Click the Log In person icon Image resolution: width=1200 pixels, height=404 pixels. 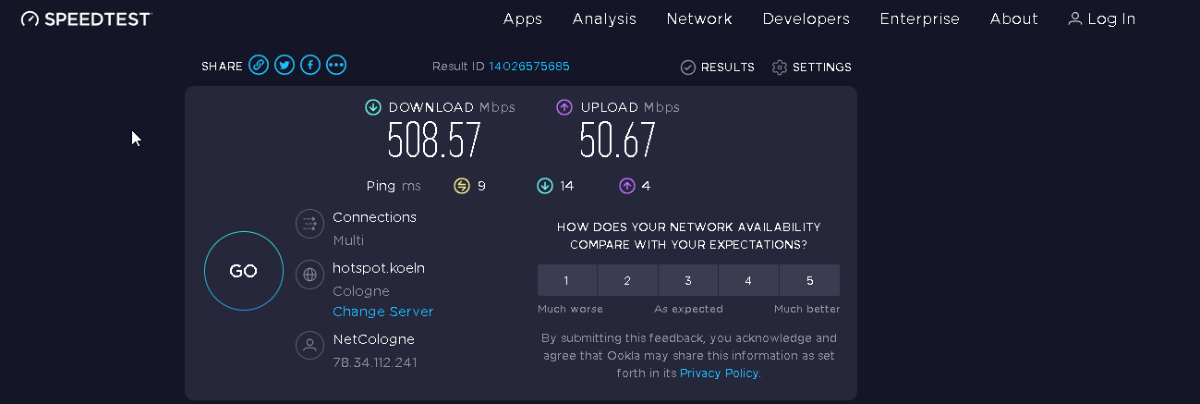click(1075, 18)
